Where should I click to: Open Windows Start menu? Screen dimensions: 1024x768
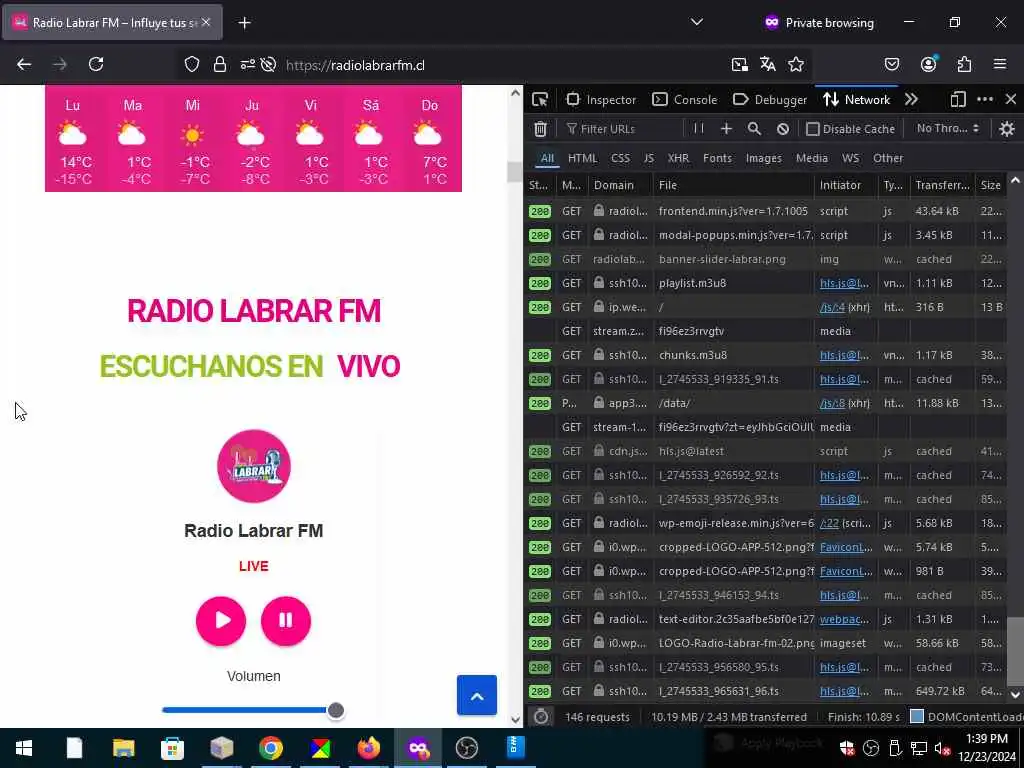pyautogui.click(x=24, y=748)
